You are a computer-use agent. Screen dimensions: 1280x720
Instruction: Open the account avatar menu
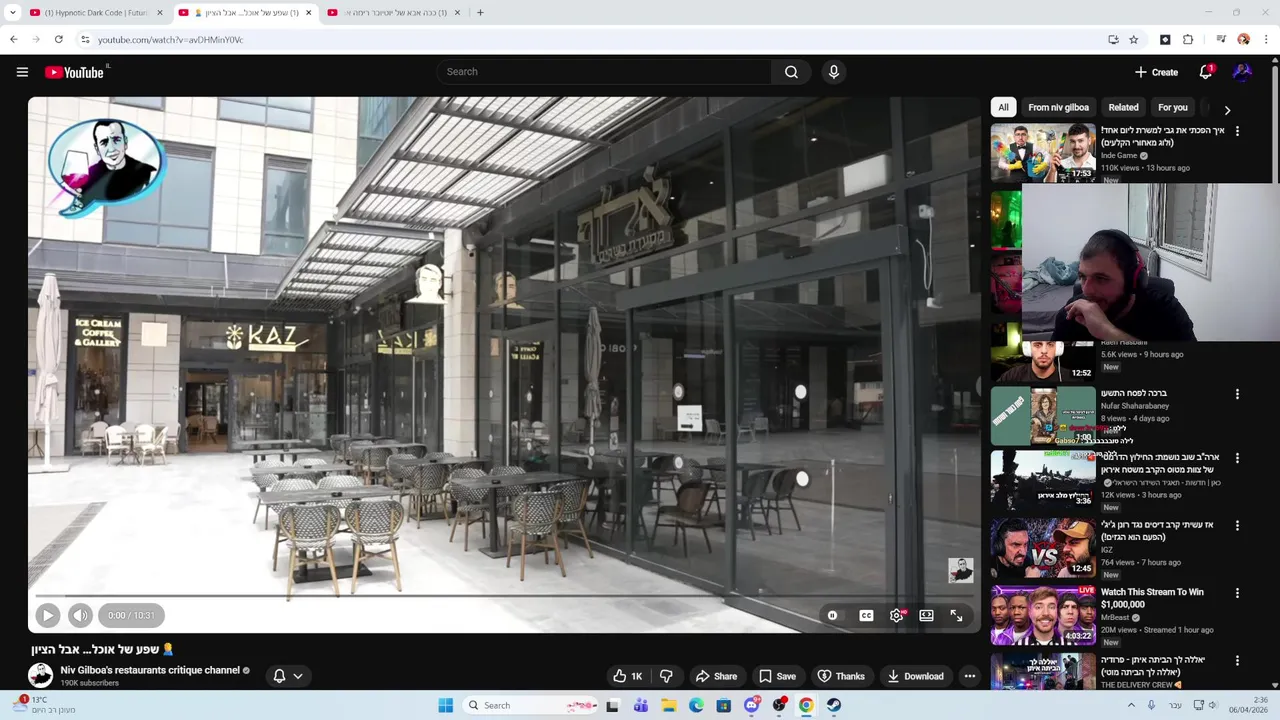click(x=1242, y=72)
